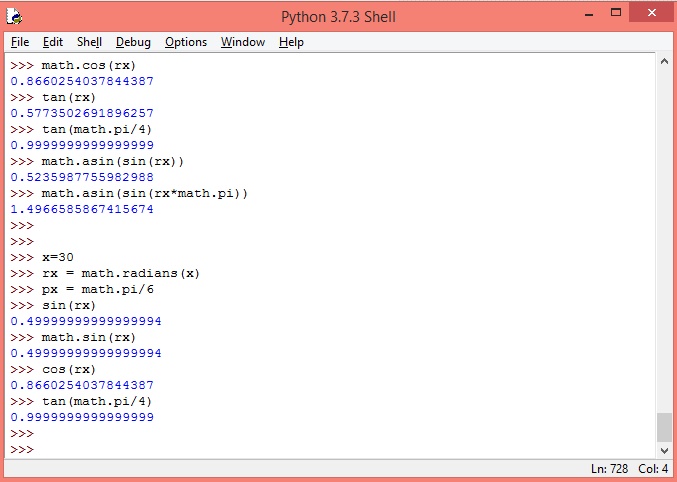Click the px = math.pi/6 line
Screen dimensions: 677x482
pyautogui.click(x=98, y=289)
